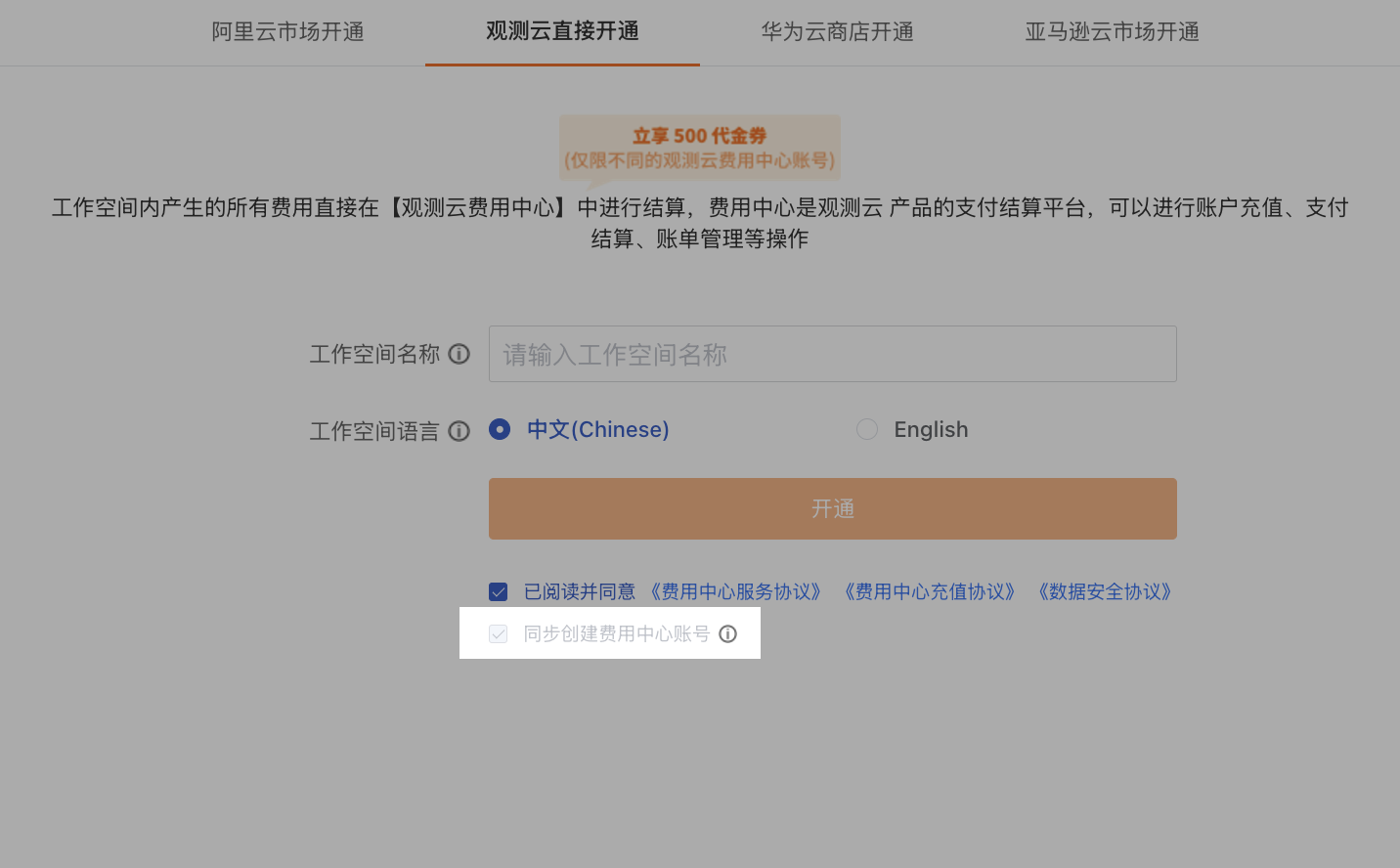Select the 观测云直接开通 tab
This screenshot has height=868, width=1400.
[x=562, y=32]
